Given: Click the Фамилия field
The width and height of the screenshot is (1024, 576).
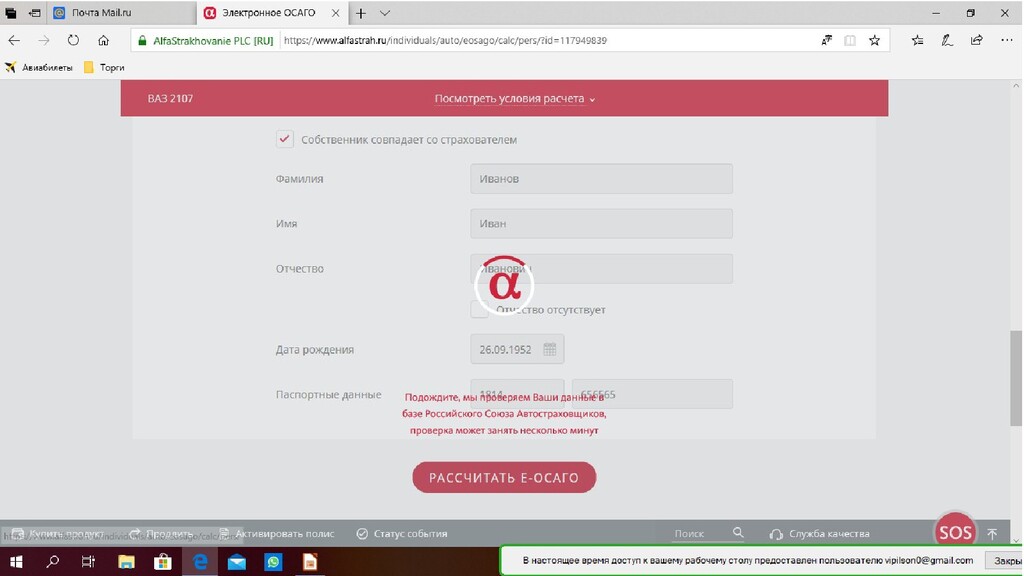Looking at the screenshot, I should click(x=601, y=178).
